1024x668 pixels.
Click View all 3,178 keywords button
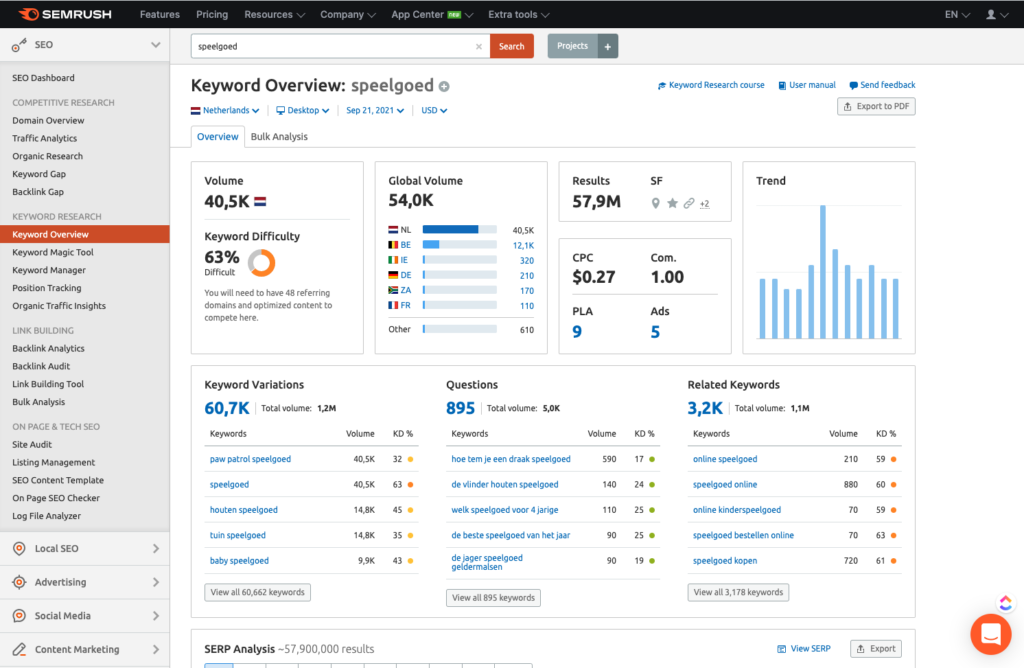click(738, 592)
